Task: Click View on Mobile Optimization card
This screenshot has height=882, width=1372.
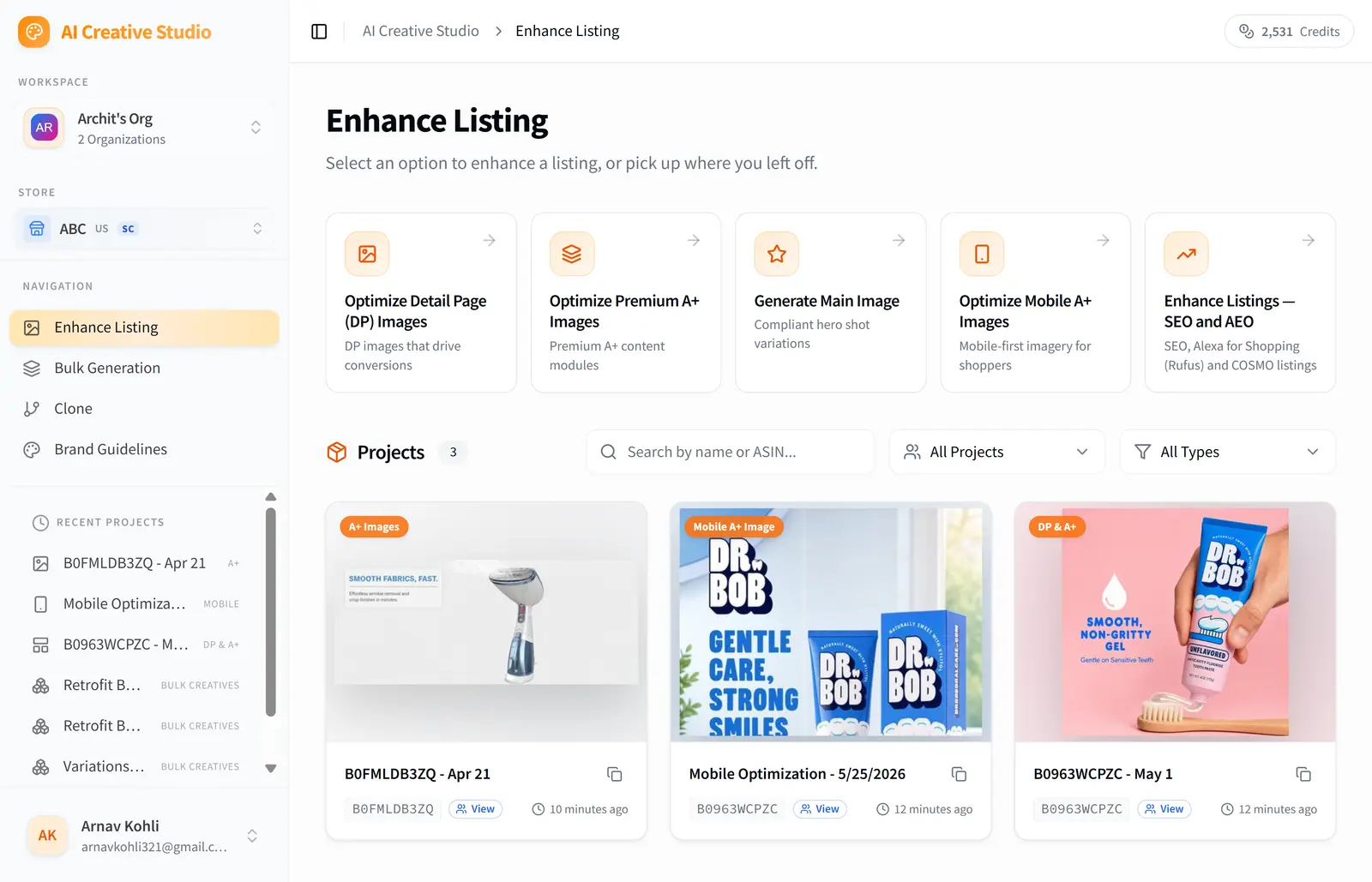Action: point(820,809)
